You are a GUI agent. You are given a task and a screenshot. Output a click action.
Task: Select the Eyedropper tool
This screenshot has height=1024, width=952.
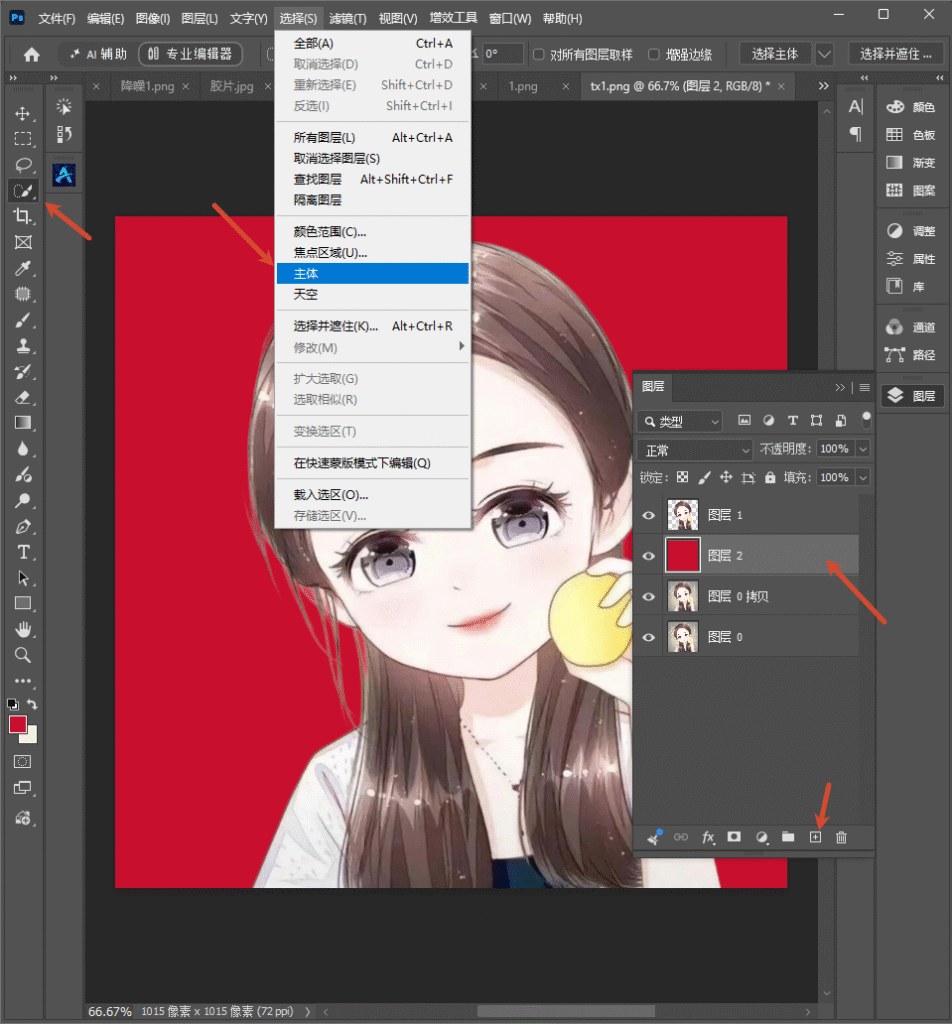[23, 268]
